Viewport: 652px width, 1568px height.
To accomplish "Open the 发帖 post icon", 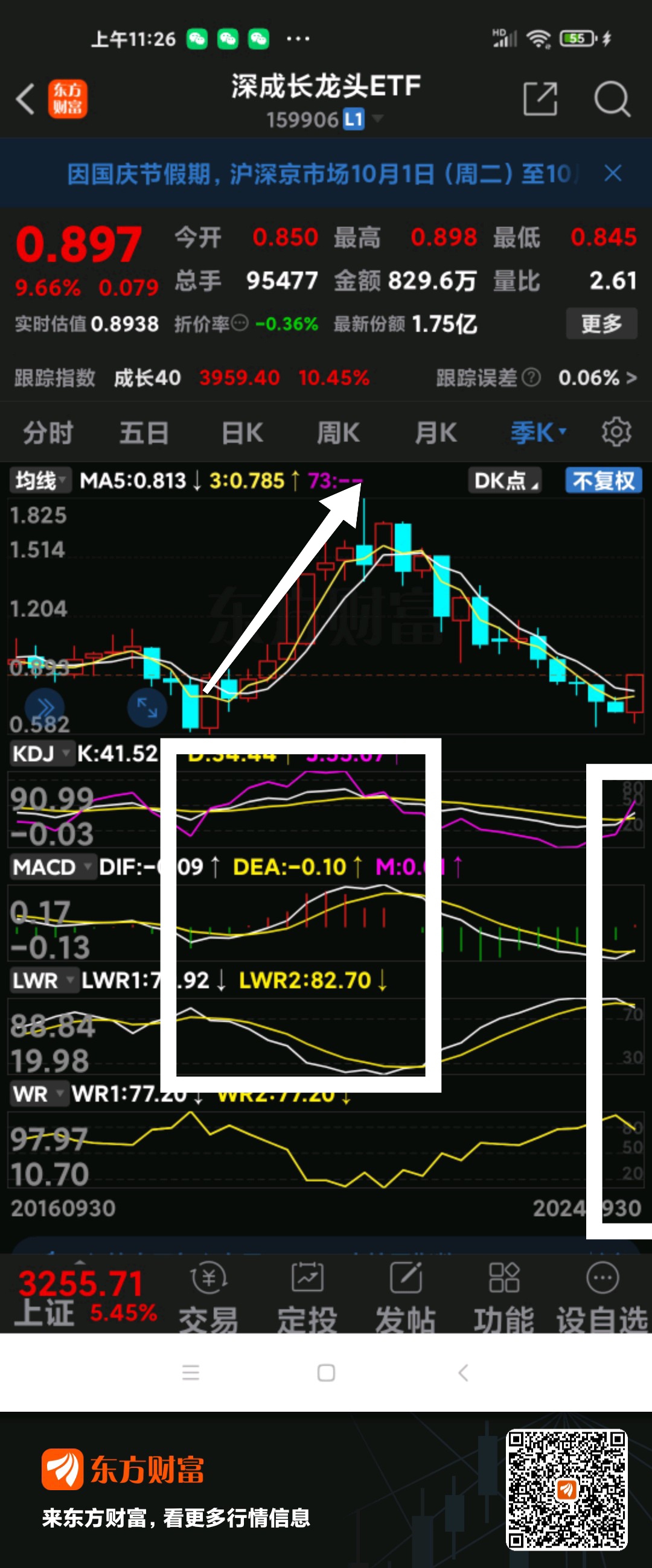I will (x=406, y=1298).
